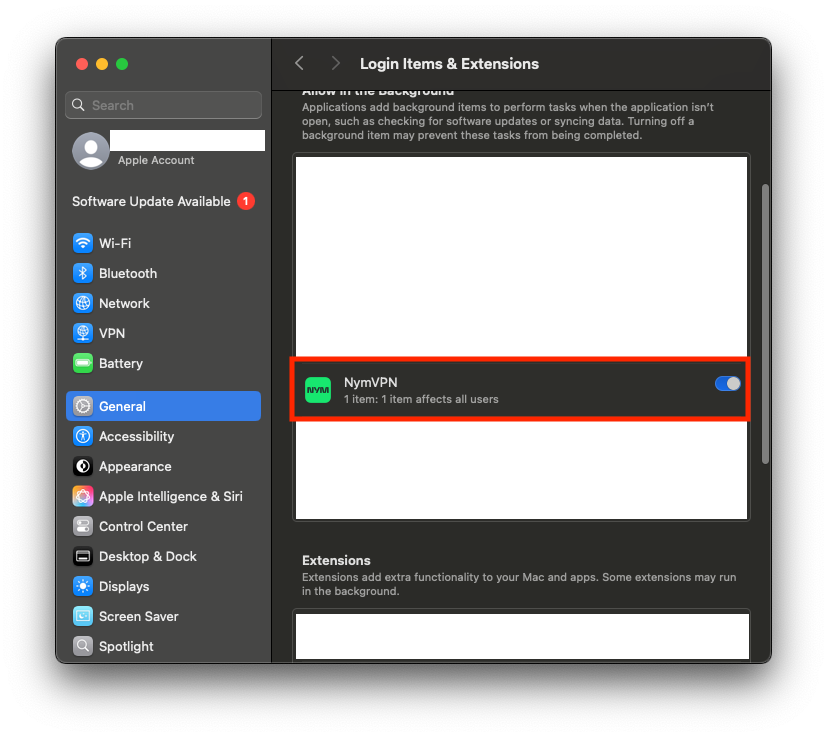Close the System Settings window
This screenshot has height=737, width=827.
tap(82, 64)
